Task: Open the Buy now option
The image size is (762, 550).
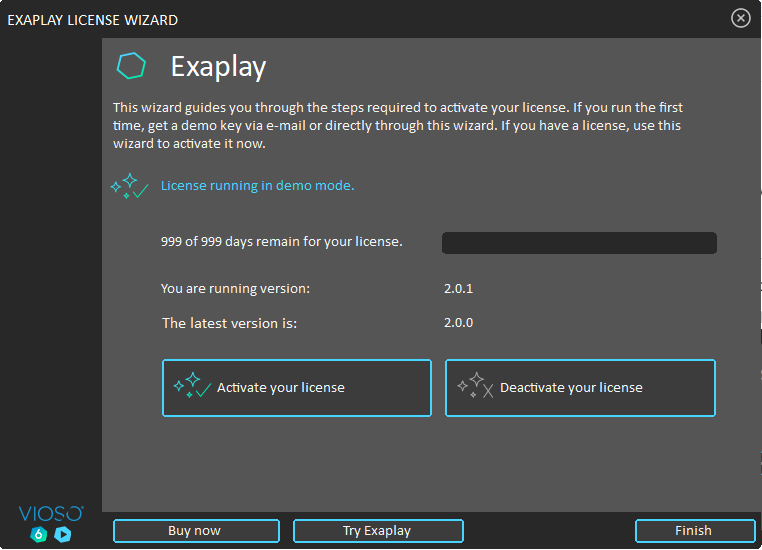Action: click(195, 531)
